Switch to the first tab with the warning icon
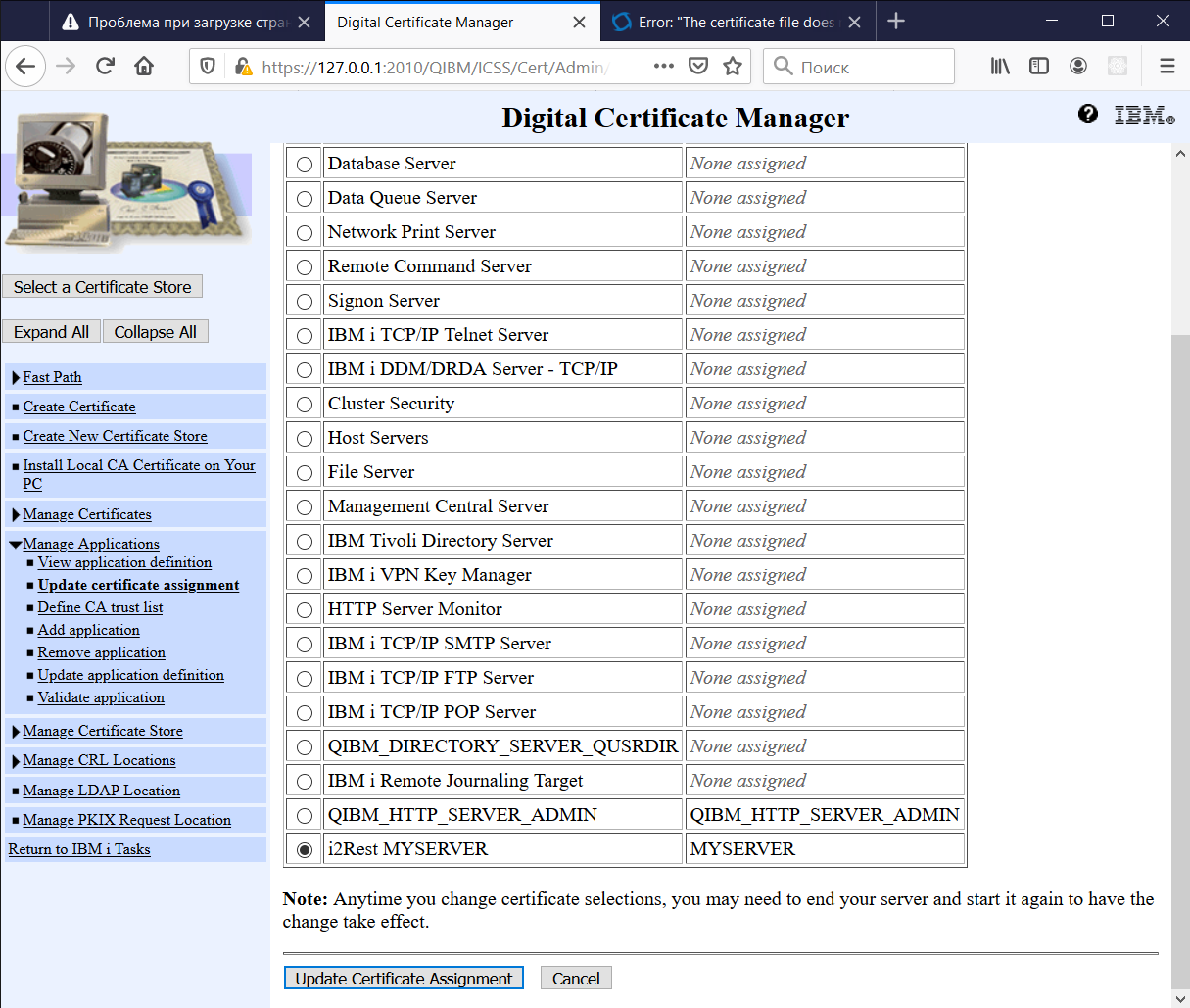The image size is (1190, 1008). (186, 22)
